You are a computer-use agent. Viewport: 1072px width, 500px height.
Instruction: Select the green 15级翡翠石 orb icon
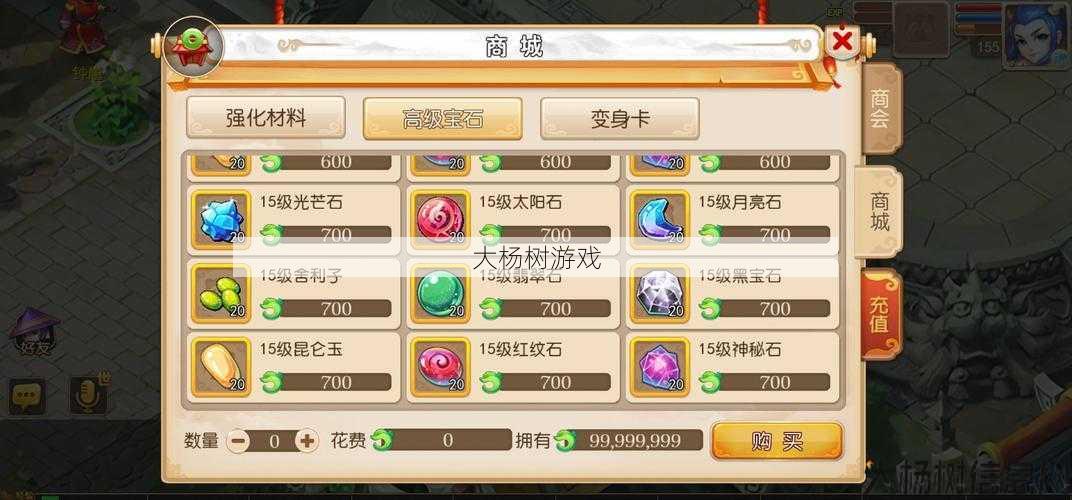click(440, 293)
